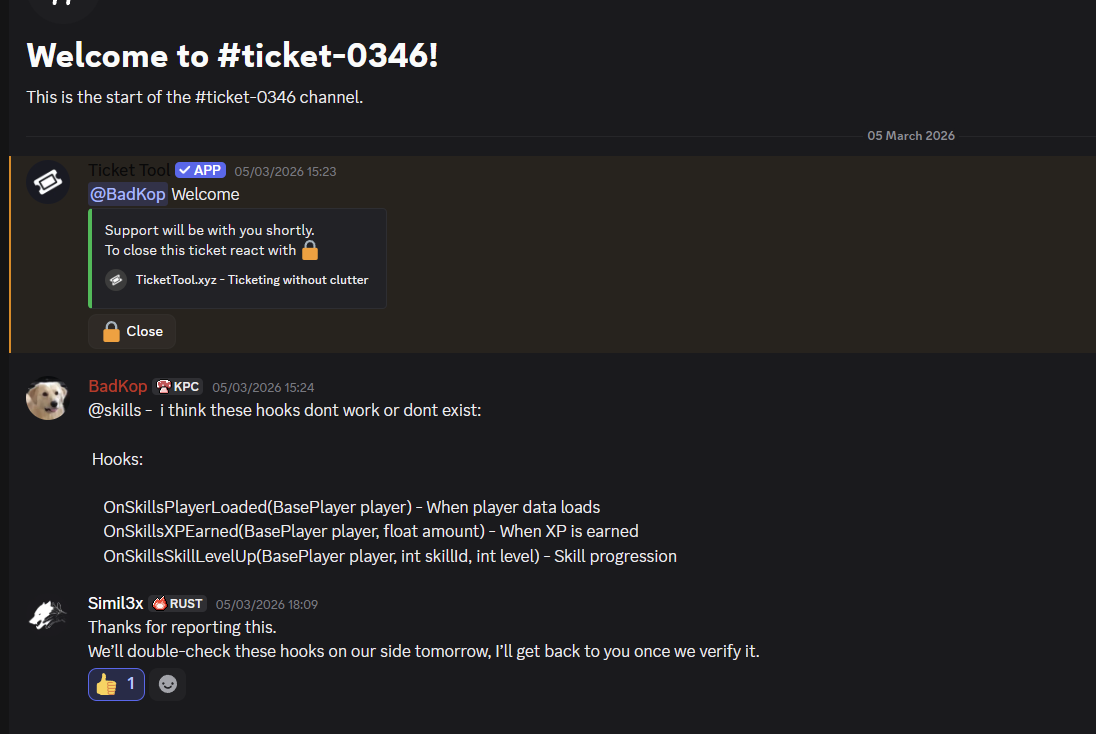The width and height of the screenshot is (1096, 734).
Task: Select BadKop's dog avatar
Action: point(47,397)
